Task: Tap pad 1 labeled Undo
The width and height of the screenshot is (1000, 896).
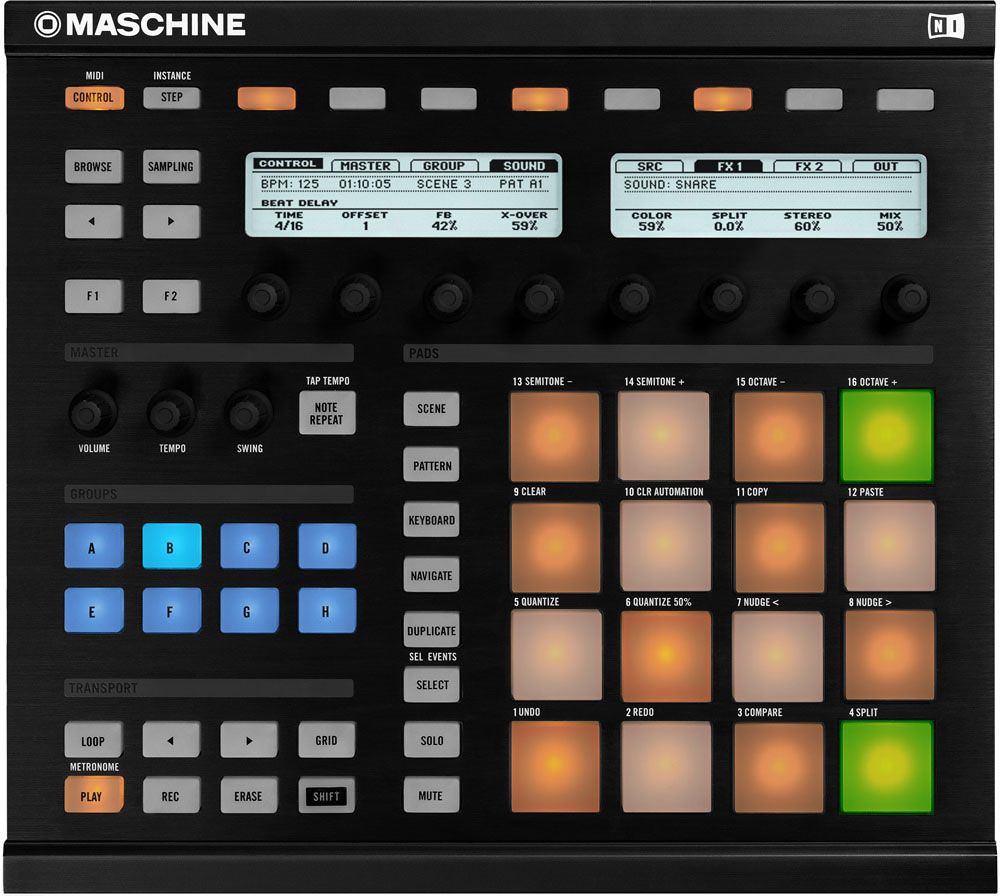Action: pyautogui.click(x=555, y=766)
